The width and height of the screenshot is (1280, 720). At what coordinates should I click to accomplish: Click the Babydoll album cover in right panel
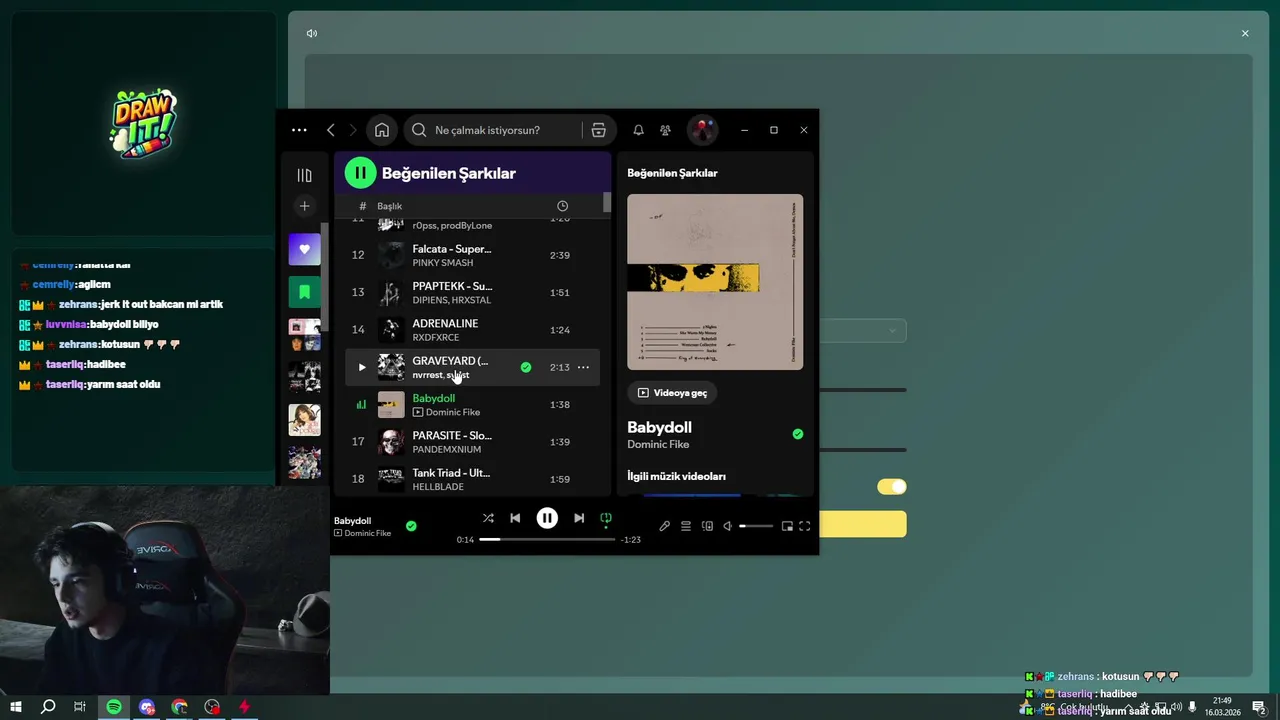715,282
